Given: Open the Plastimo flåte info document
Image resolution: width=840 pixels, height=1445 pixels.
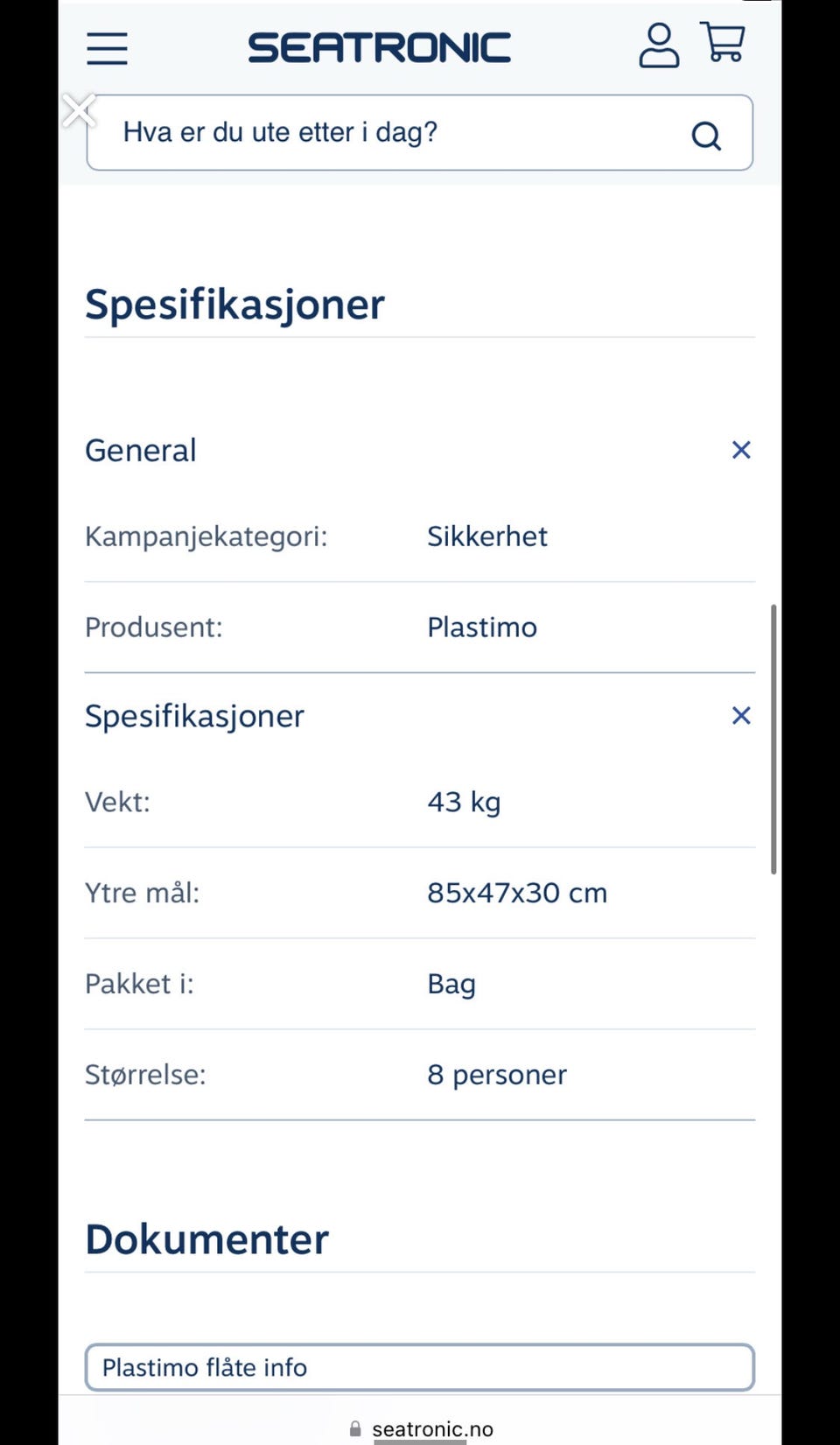Looking at the screenshot, I should pos(420,1367).
